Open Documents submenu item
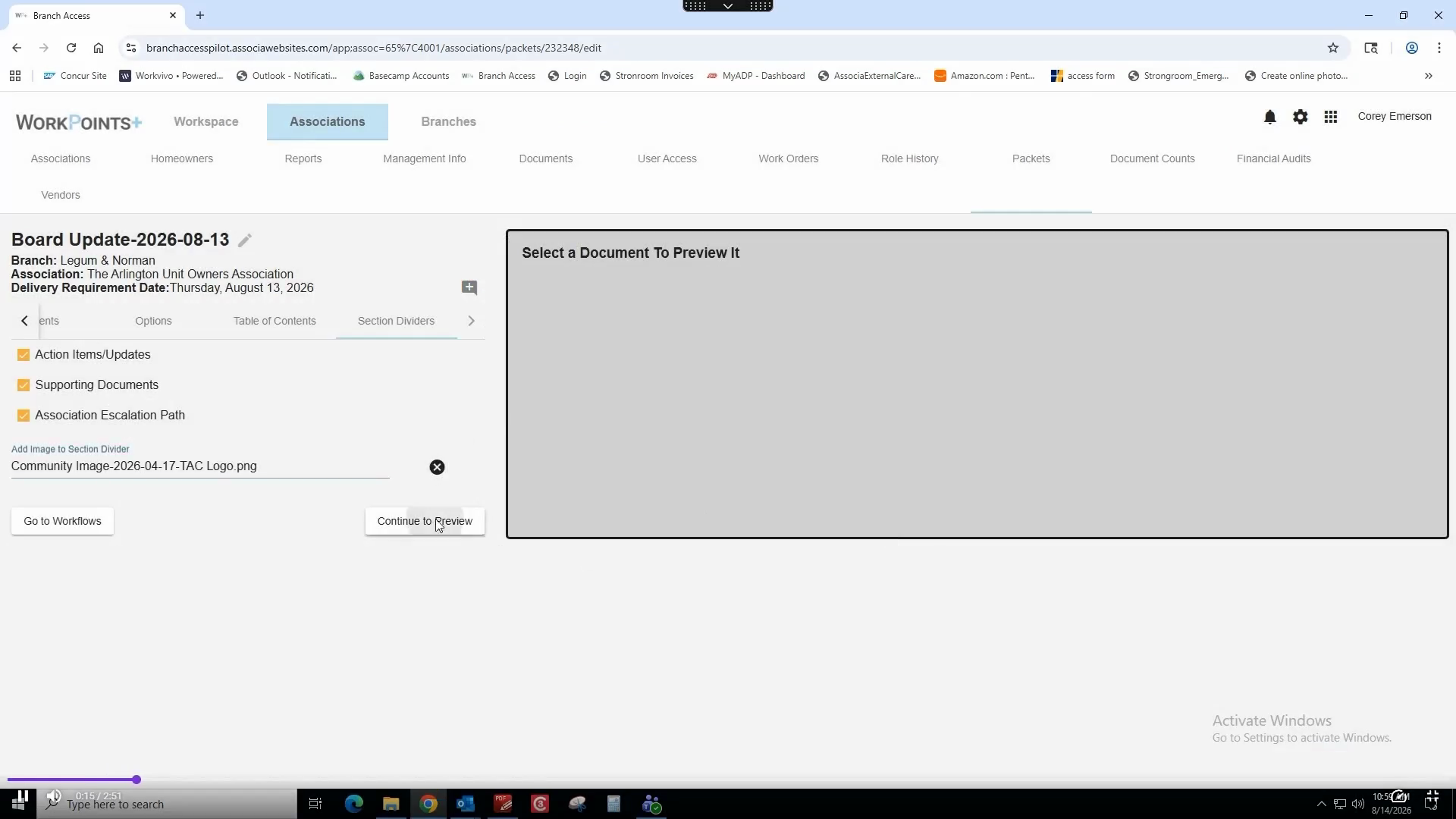This screenshot has width=1456, height=819. (x=546, y=158)
